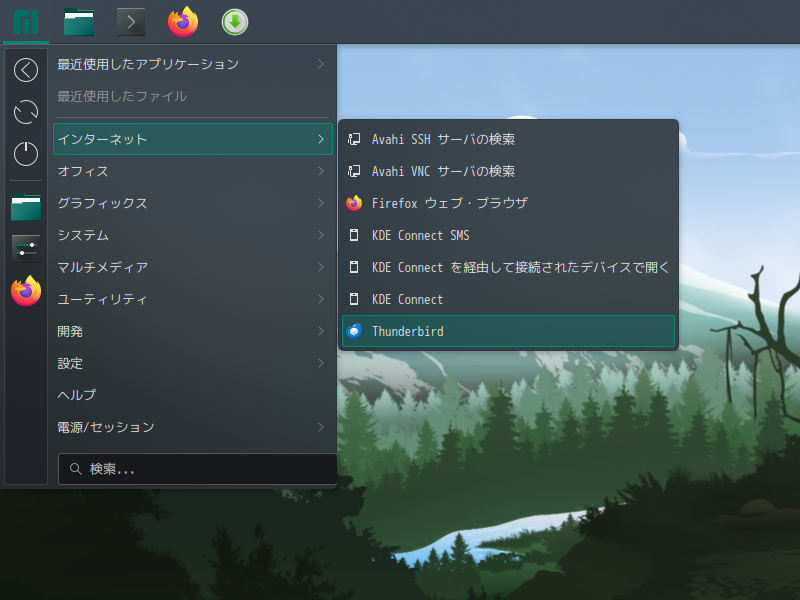The width and height of the screenshot is (800, 600).
Task: Focus the 検索... search field
Action: (x=197, y=469)
